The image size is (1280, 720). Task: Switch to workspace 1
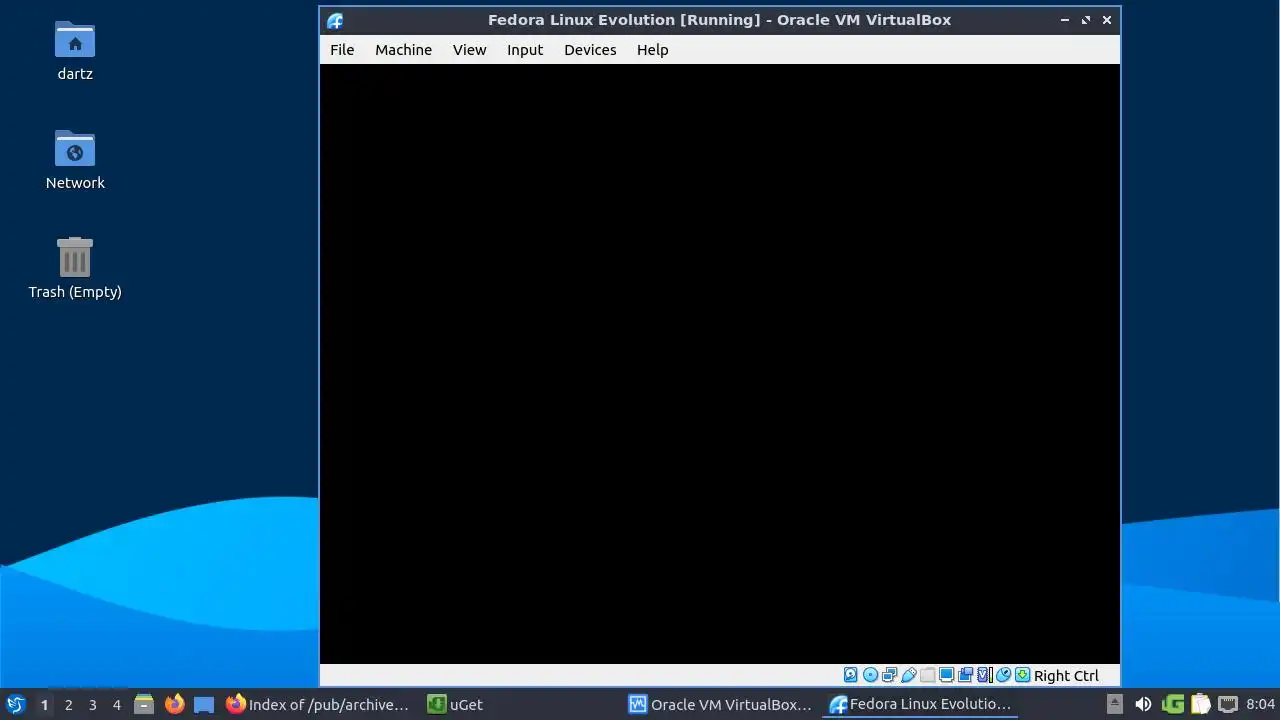point(44,705)
